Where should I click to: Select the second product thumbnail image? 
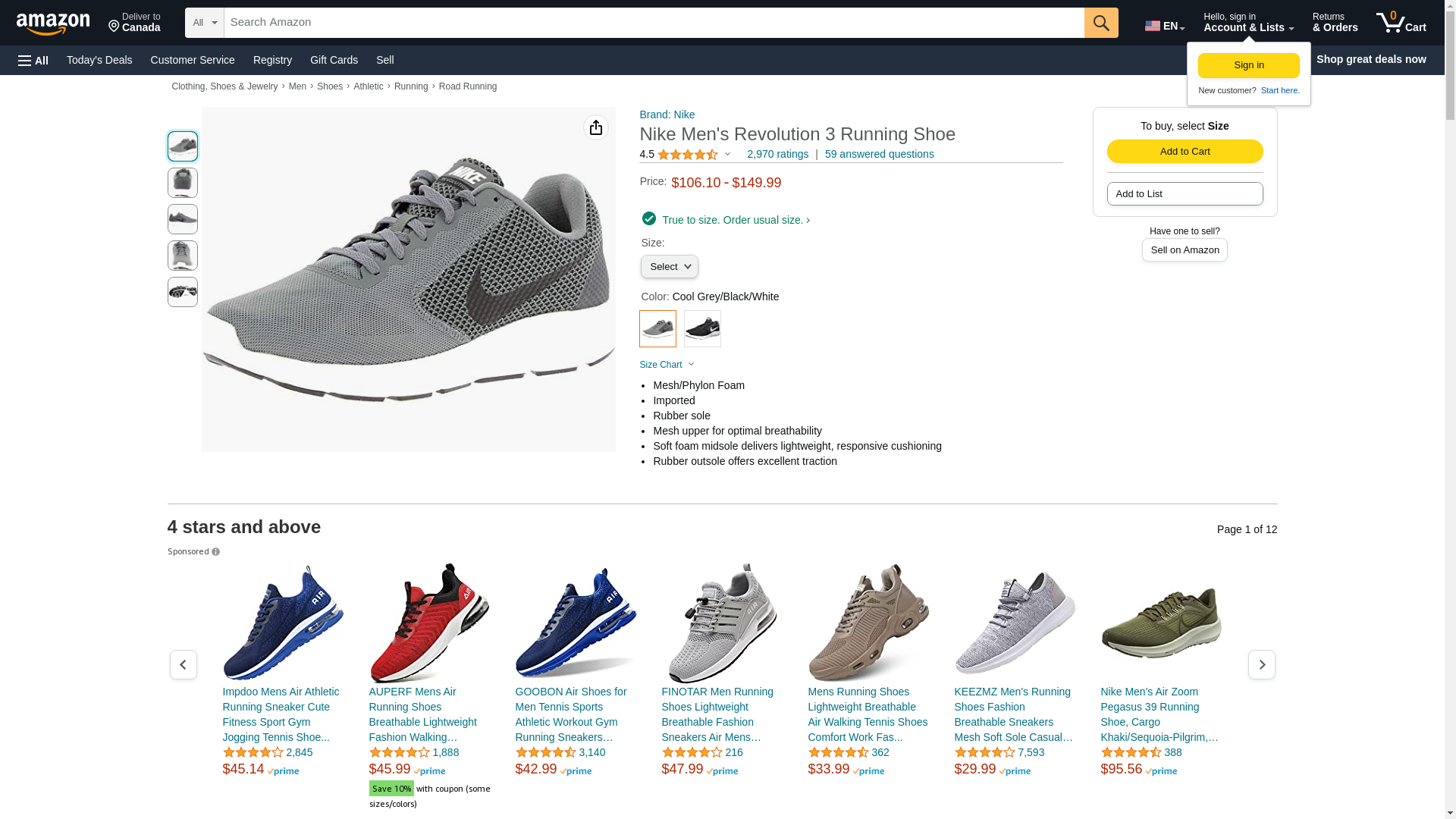pos(183,183)
